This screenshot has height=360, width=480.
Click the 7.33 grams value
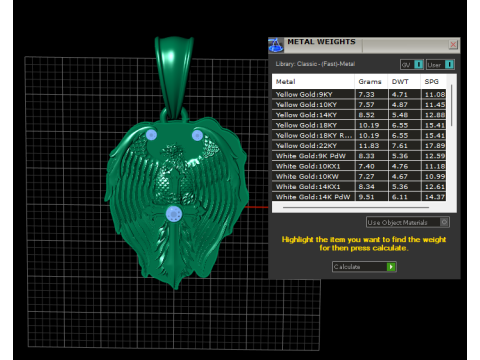tap(366, 95)
